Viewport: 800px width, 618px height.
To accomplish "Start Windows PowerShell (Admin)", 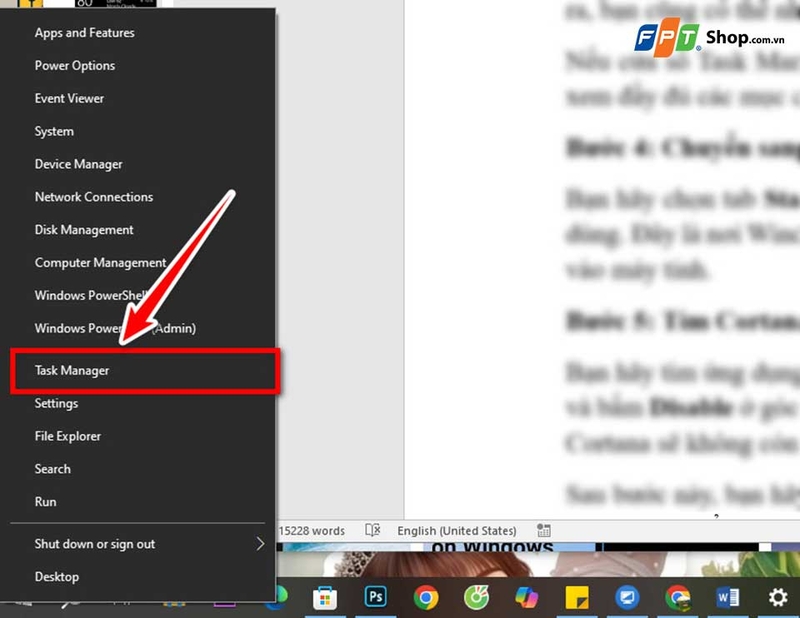I will (x=138, y=328).
